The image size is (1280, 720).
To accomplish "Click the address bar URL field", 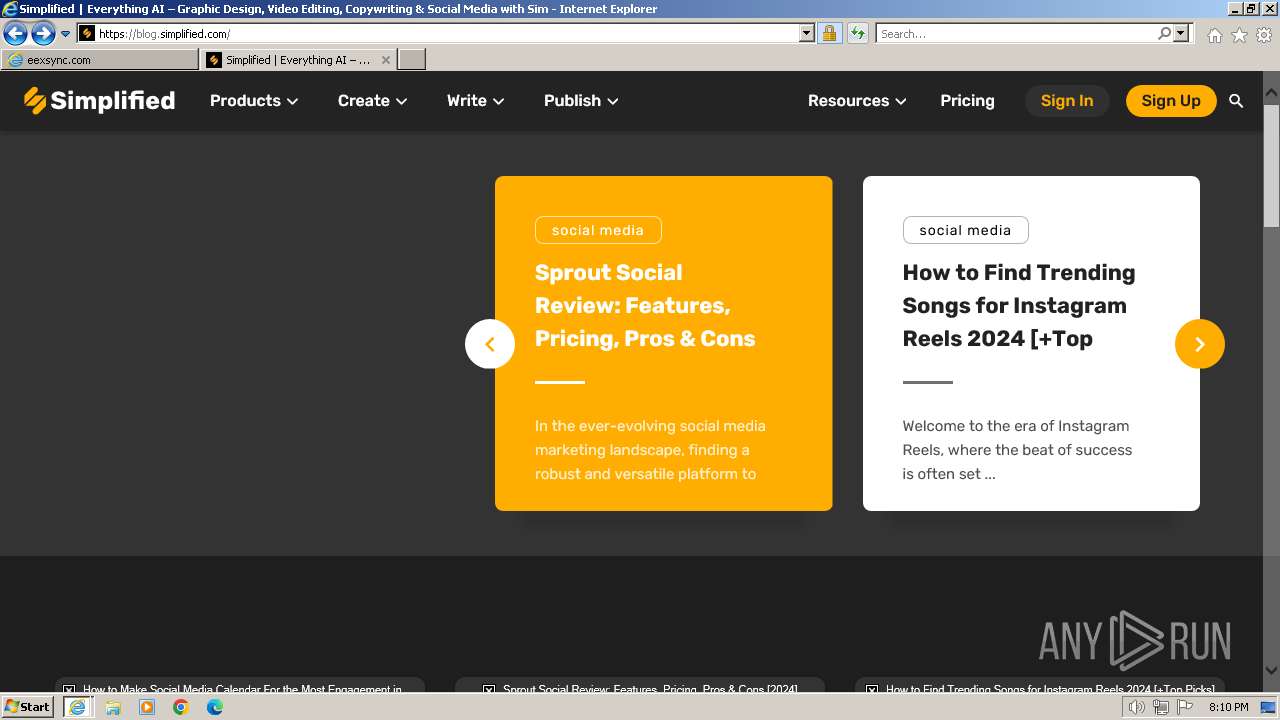I will pyautogui.click(x=447, y=33).
